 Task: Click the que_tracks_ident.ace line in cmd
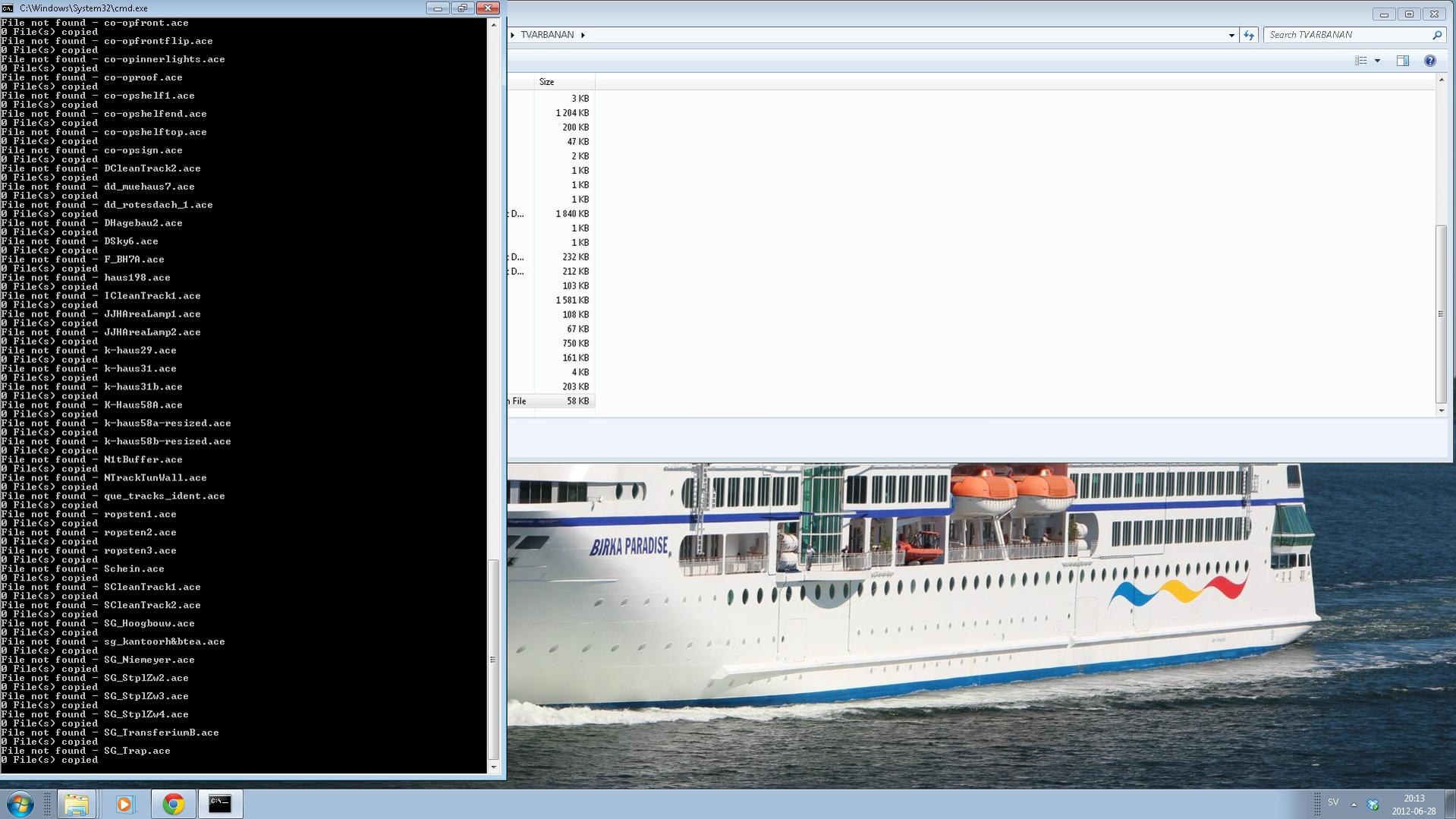113,496
